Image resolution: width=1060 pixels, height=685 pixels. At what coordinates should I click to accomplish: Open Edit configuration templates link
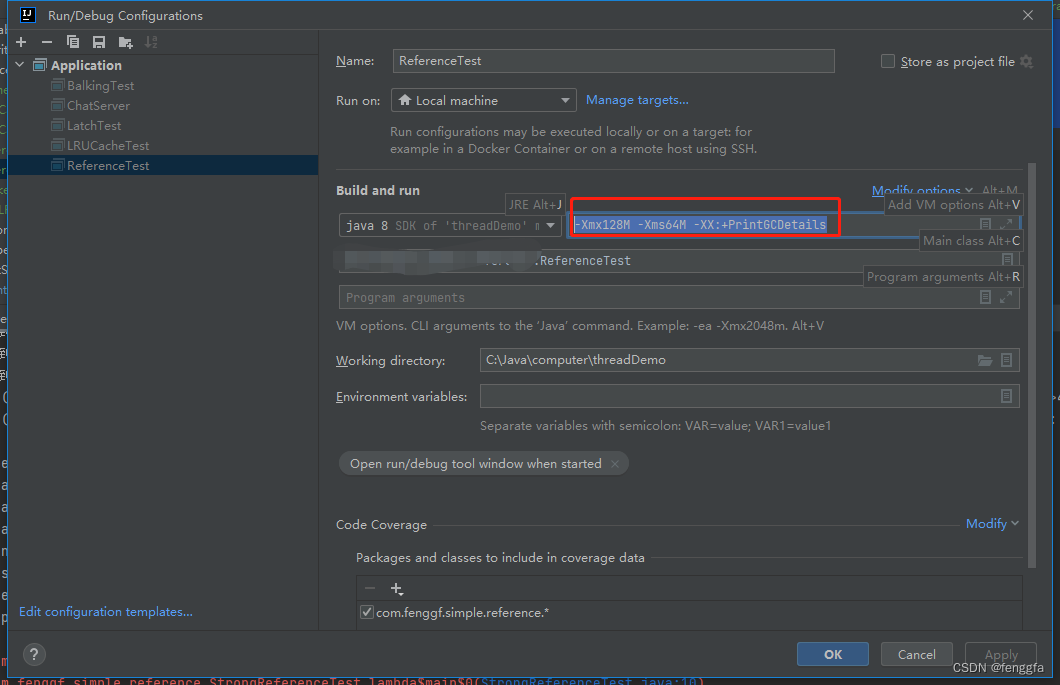point(105,611)
